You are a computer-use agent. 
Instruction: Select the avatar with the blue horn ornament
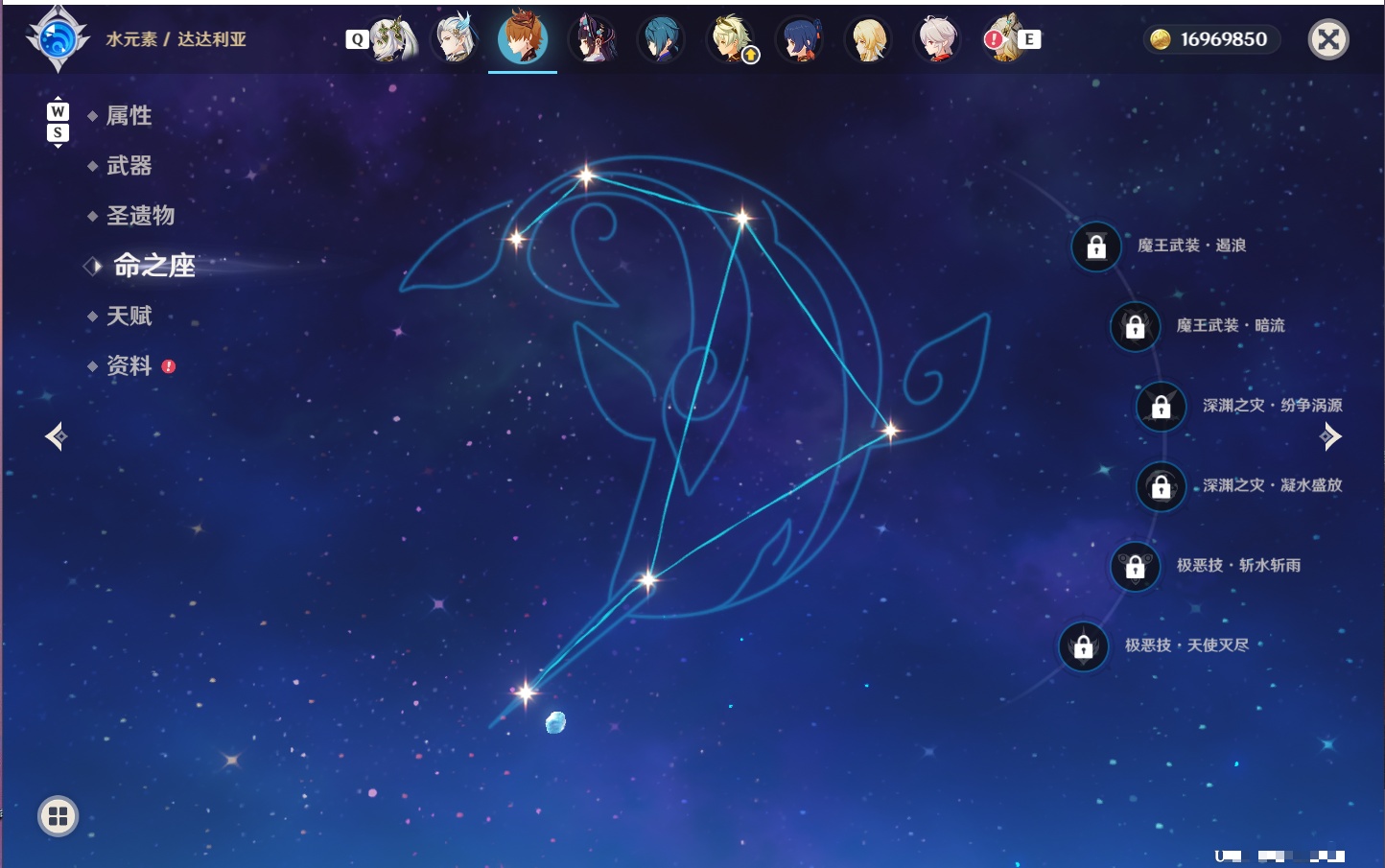(x=457, y=39)
